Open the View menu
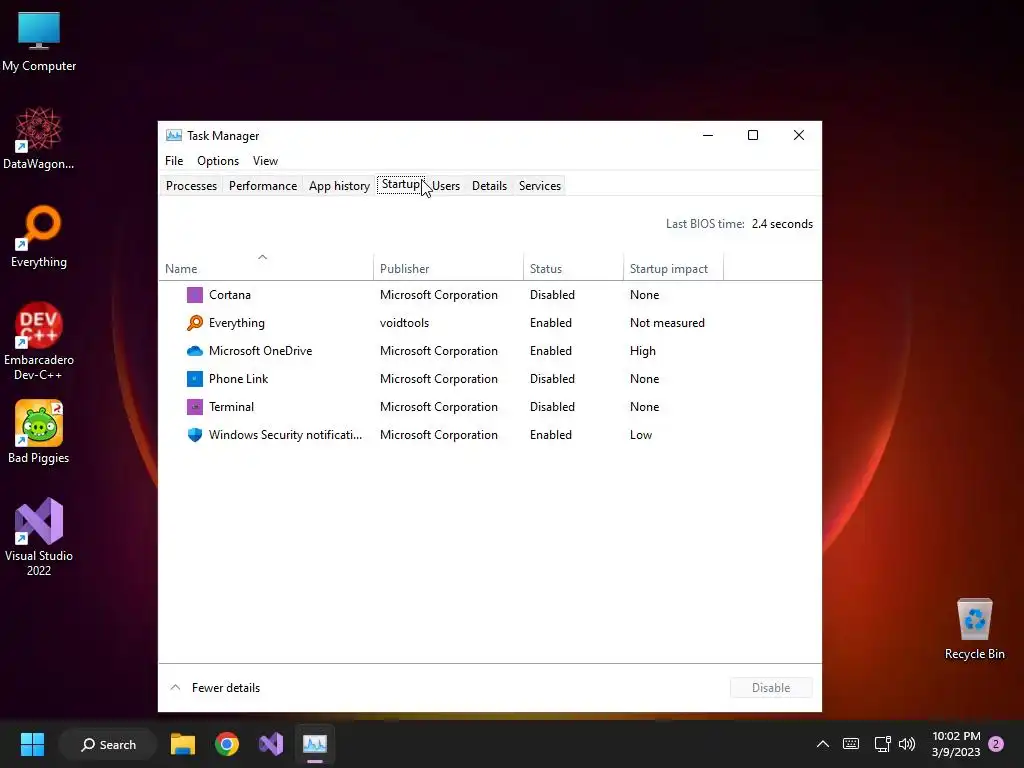Screen dimensions: 1024x768 tap(265, 161)
